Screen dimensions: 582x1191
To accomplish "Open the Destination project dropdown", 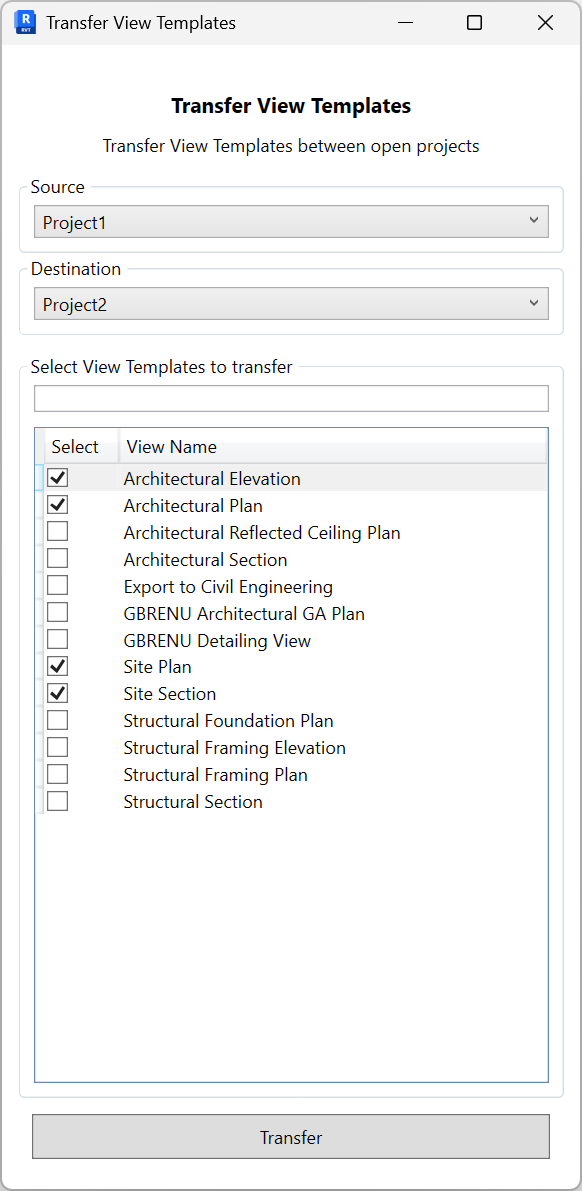I will [290, 303].
